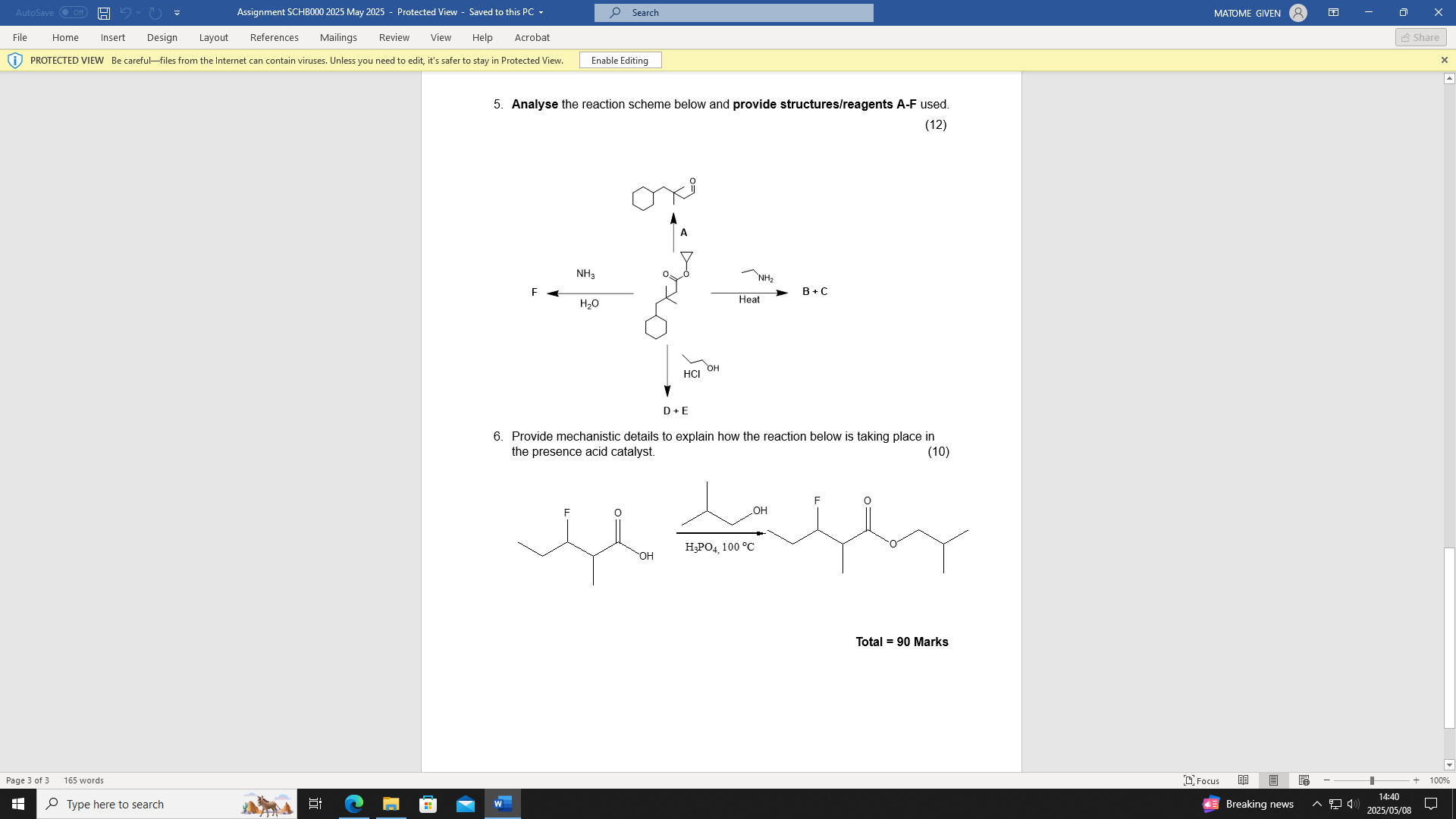Open the Saved to this PC dropdown
Screen dimensions: 1456x819
point(540,12)
